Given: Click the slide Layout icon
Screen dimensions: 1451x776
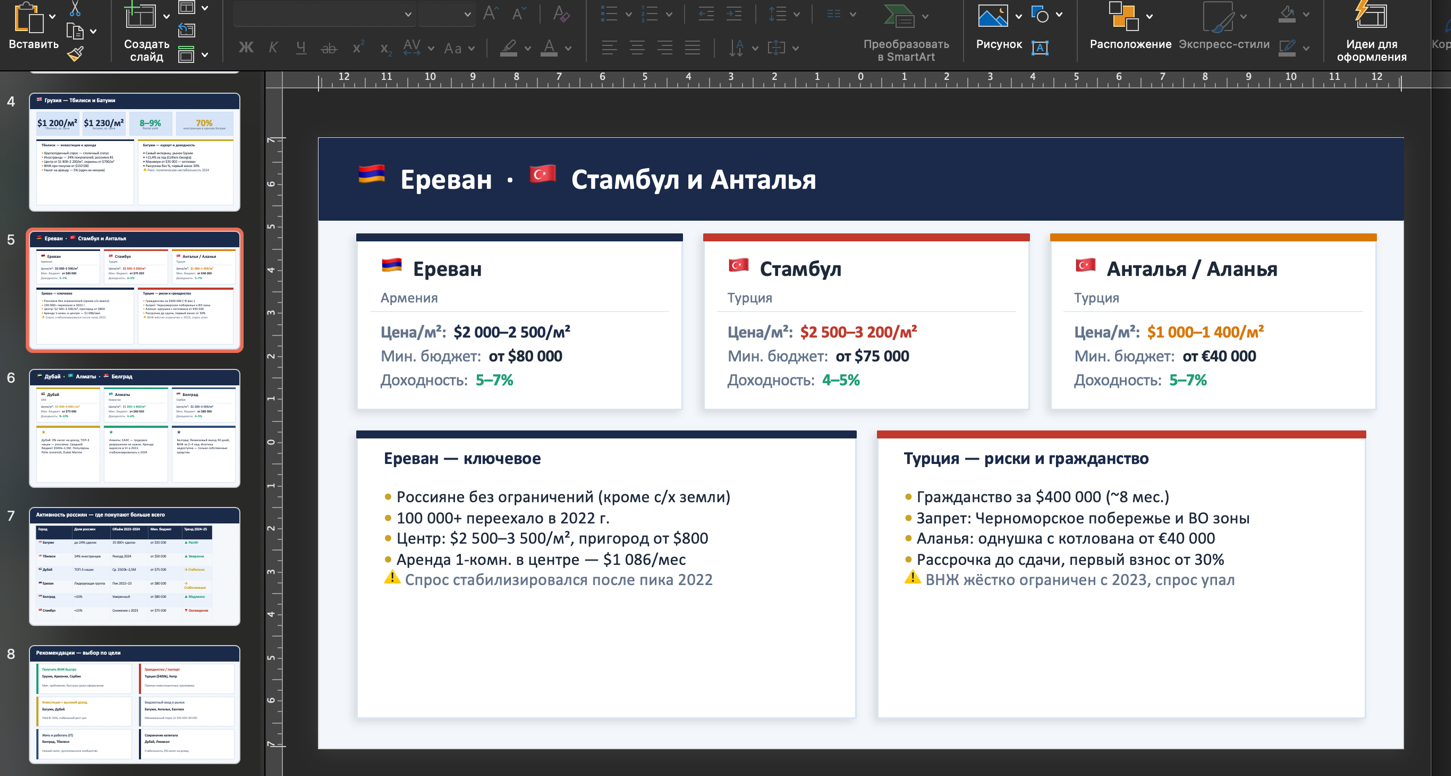Looking at the screenshot, I should point(186,8).
